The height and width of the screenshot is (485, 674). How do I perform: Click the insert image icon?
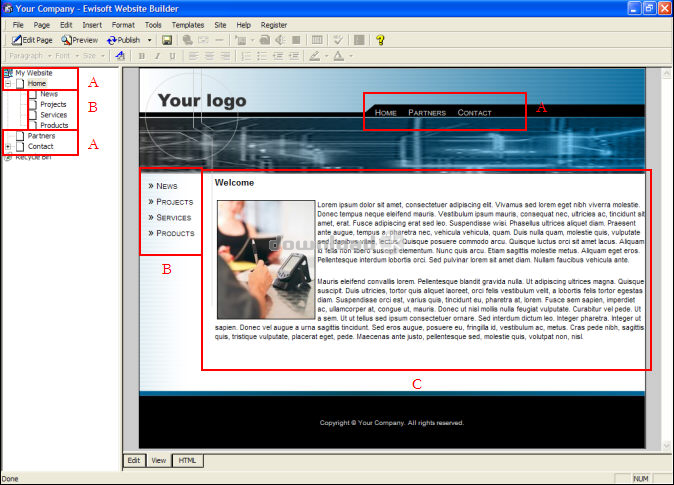[203, 40]
